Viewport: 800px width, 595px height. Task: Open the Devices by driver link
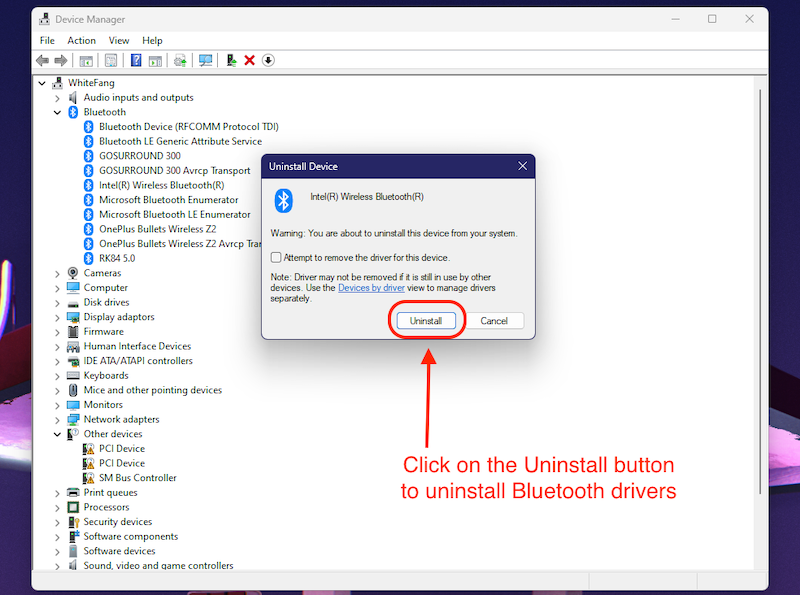tap(371, 288)
